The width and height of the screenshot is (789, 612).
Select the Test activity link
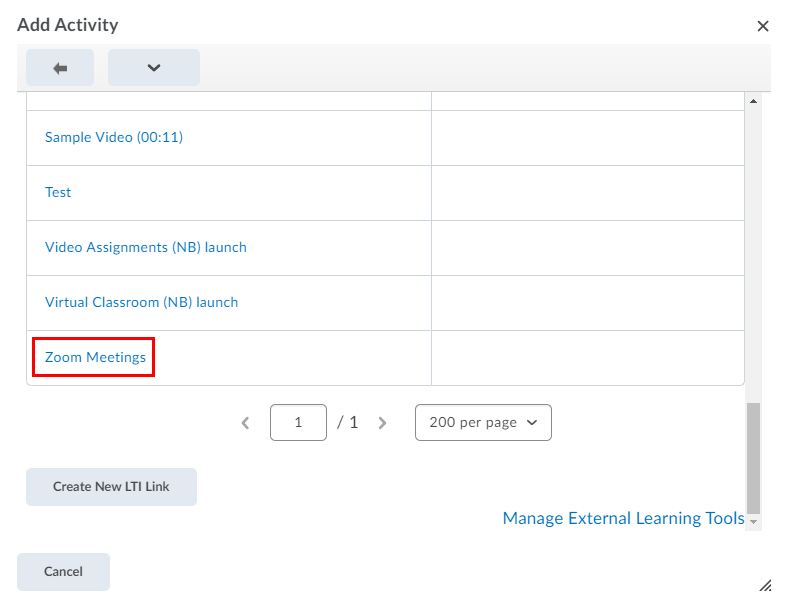pos(58,193)
